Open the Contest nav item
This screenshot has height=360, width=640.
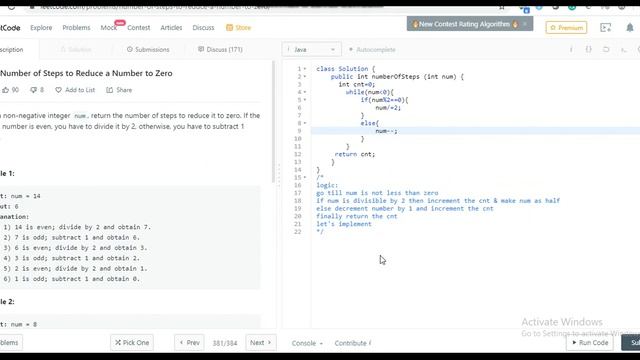coord(139,28)
